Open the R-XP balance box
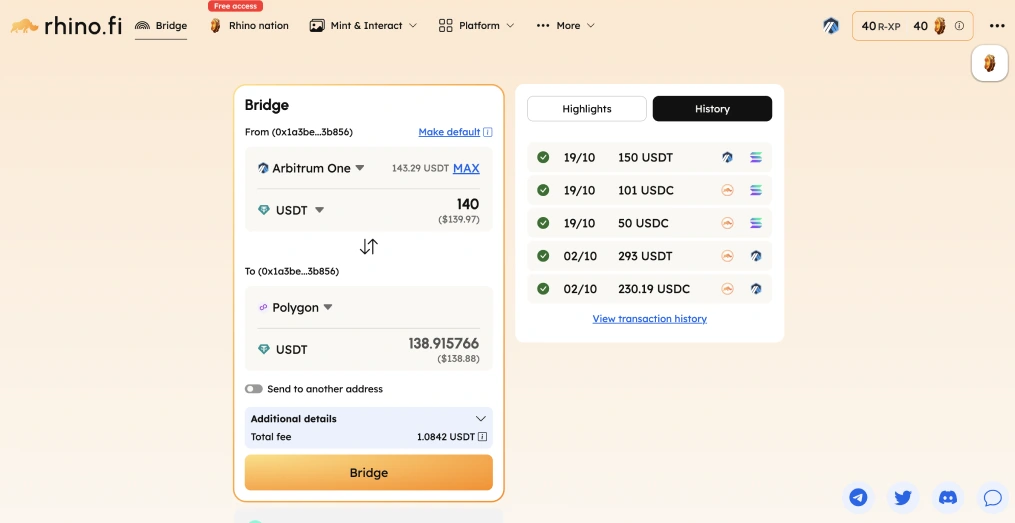This screenshot has height=523, width=1015. tap(912, 26)
